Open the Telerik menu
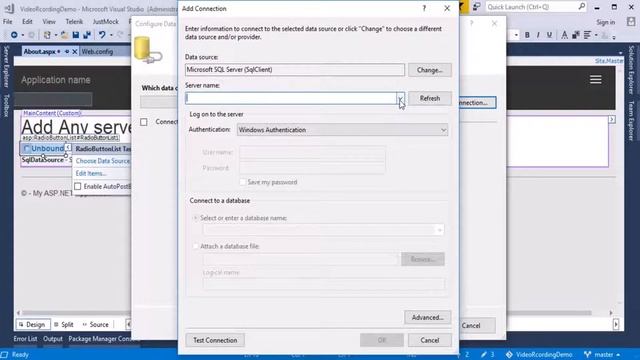Viewport: 640px width, 360px height. [x=74, y=22]
